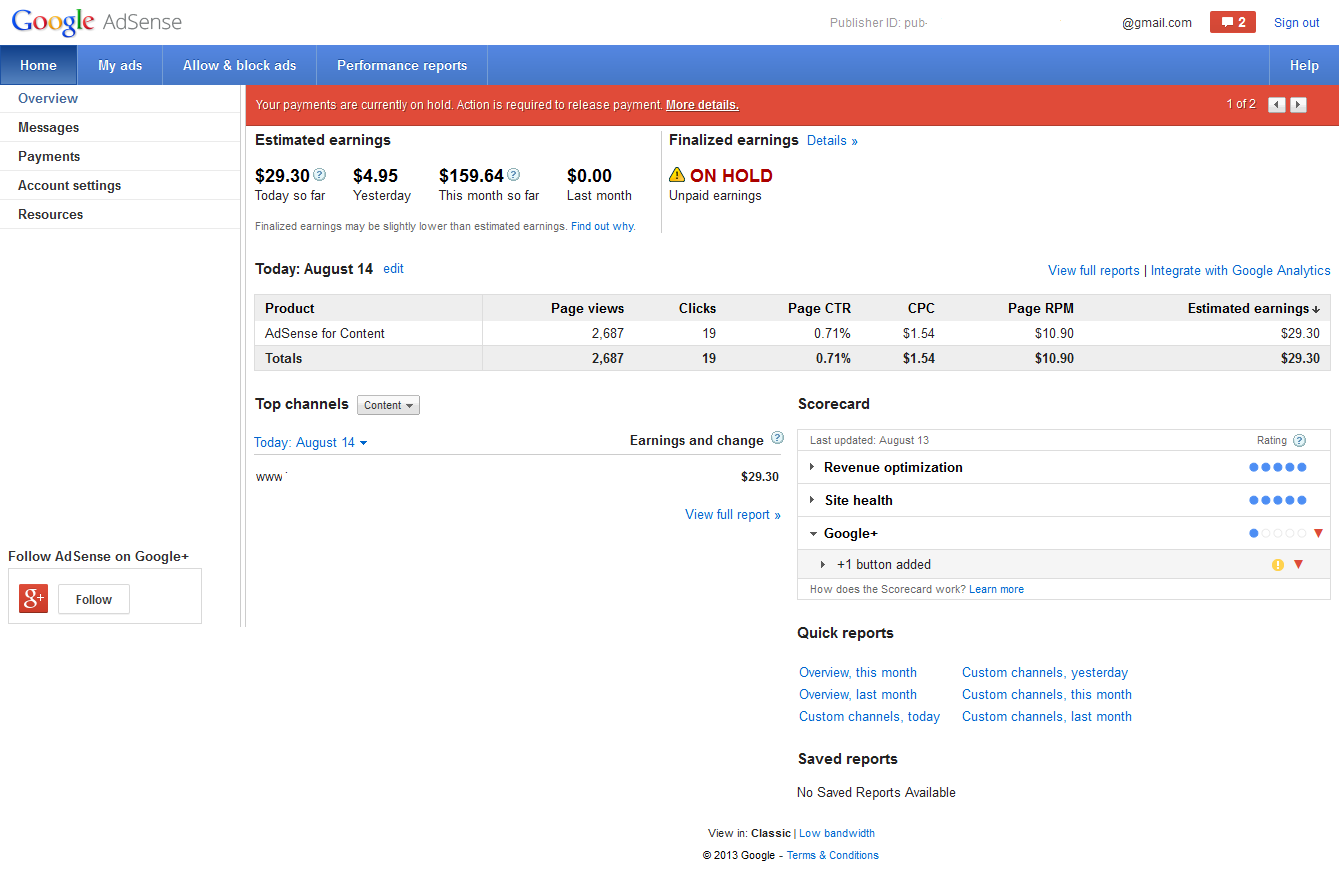Click help icon beside This month so far earnings
The width and height of the screenshot is (1339, 886).
pos(514,174)
